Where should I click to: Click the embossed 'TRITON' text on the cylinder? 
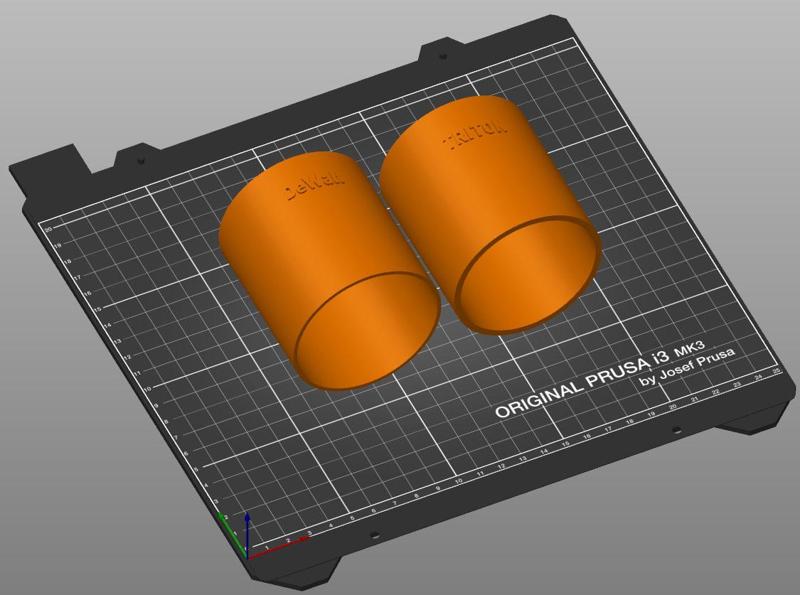click(478, 135)
